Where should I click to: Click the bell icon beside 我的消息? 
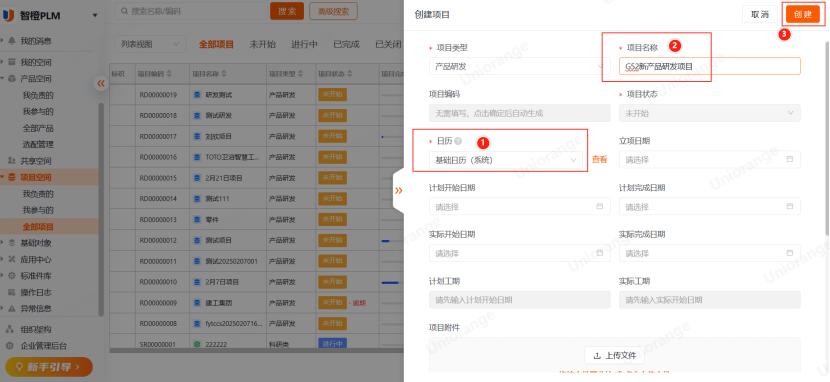(12, 41)
